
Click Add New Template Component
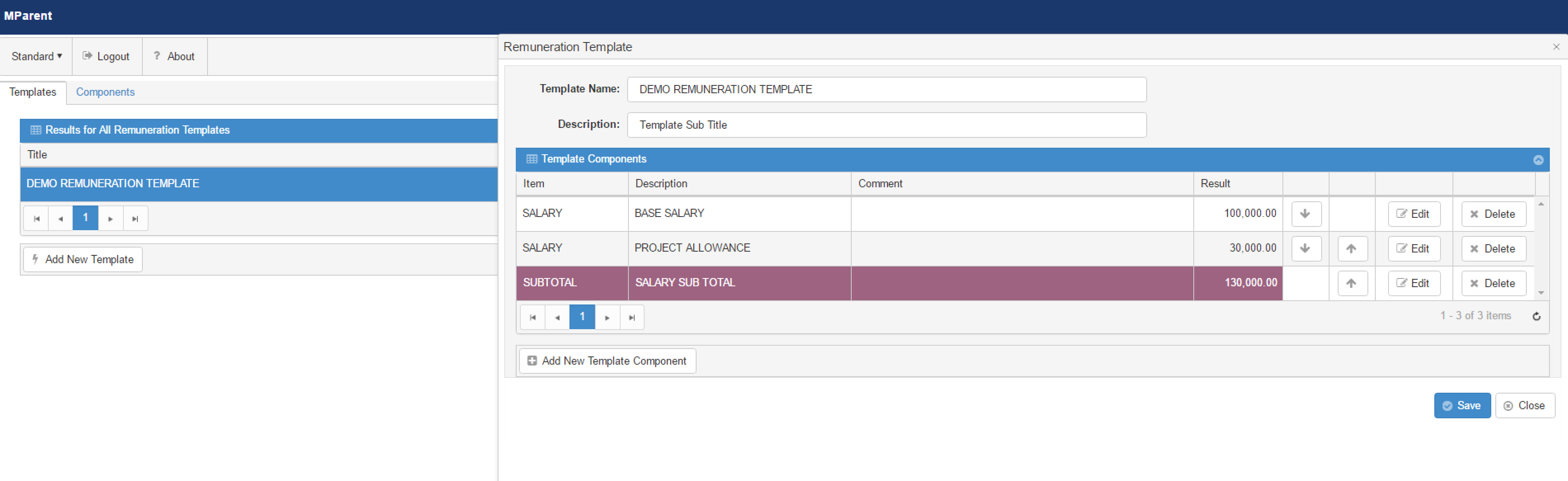(x=607, y=361)
